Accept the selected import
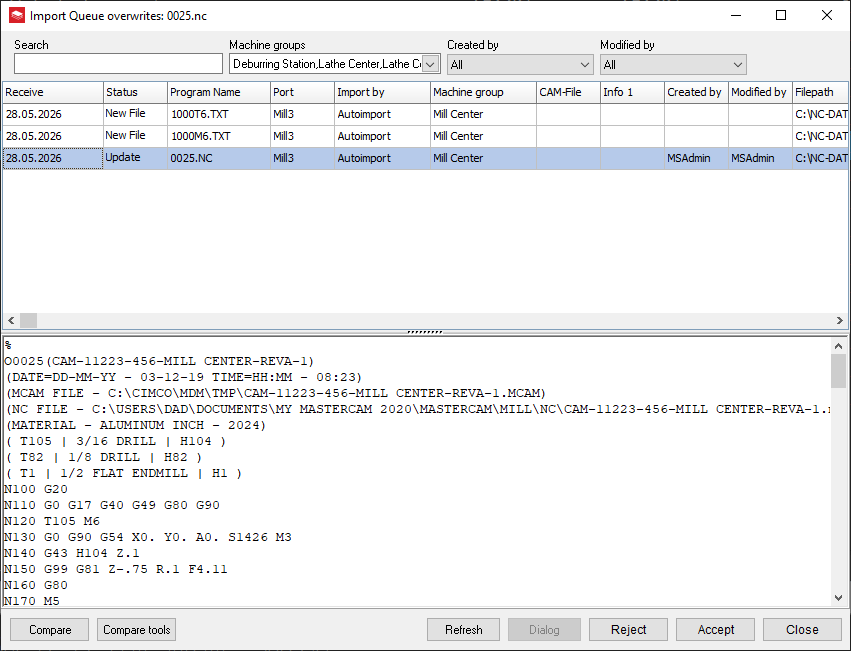This screenshot has height=651, width=851. (x=715, y=630)
